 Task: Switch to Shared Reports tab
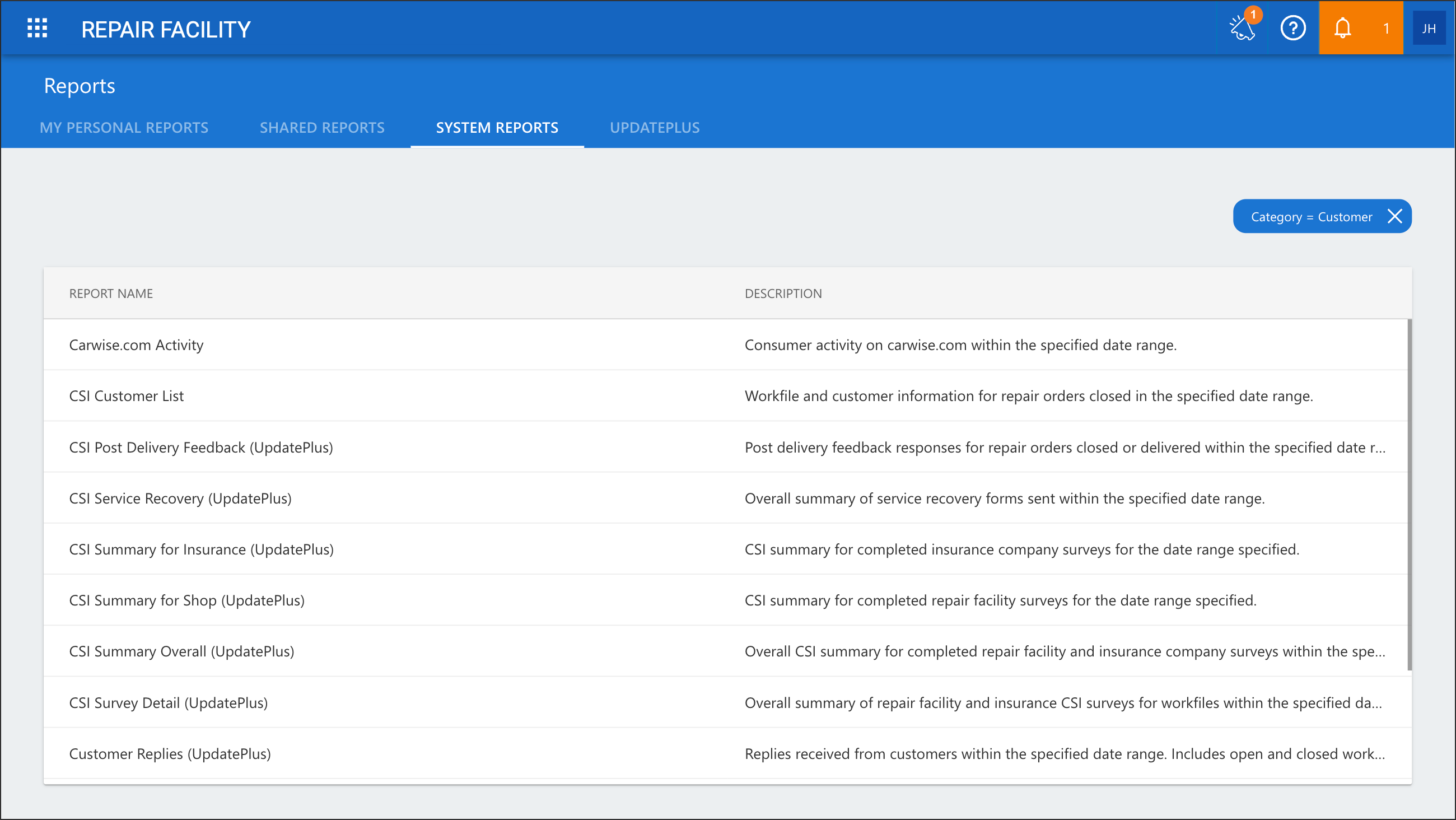click(x=321, y=128)
